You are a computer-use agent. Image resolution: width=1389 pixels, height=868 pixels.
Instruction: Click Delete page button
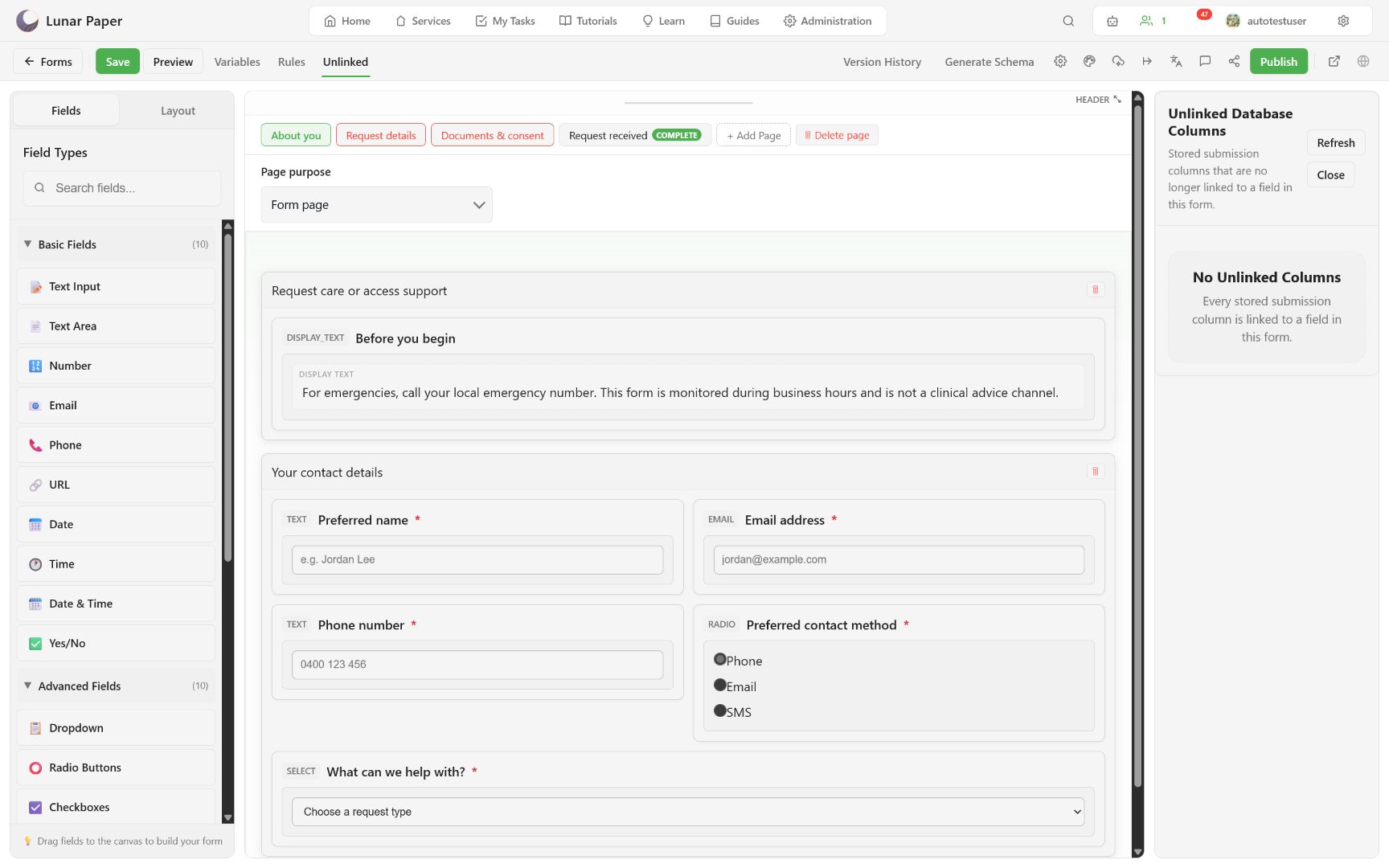[x=837, y=135]
